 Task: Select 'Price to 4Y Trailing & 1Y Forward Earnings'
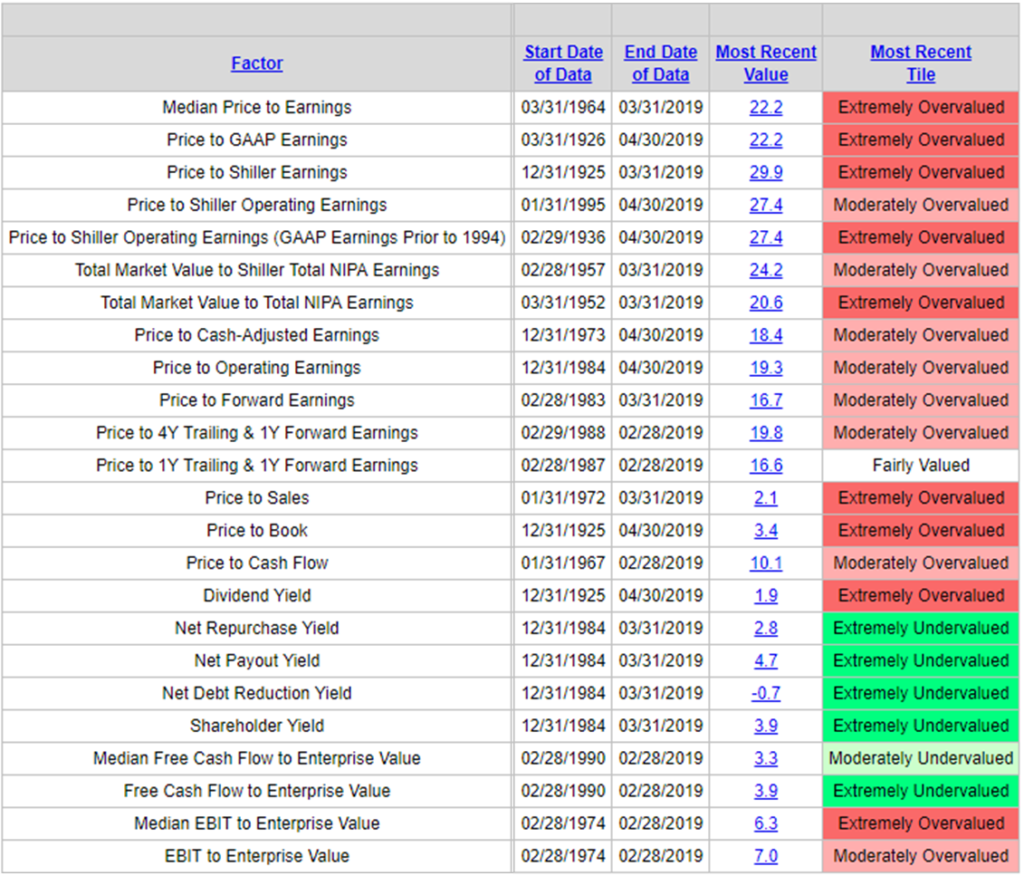click(257, 433)
